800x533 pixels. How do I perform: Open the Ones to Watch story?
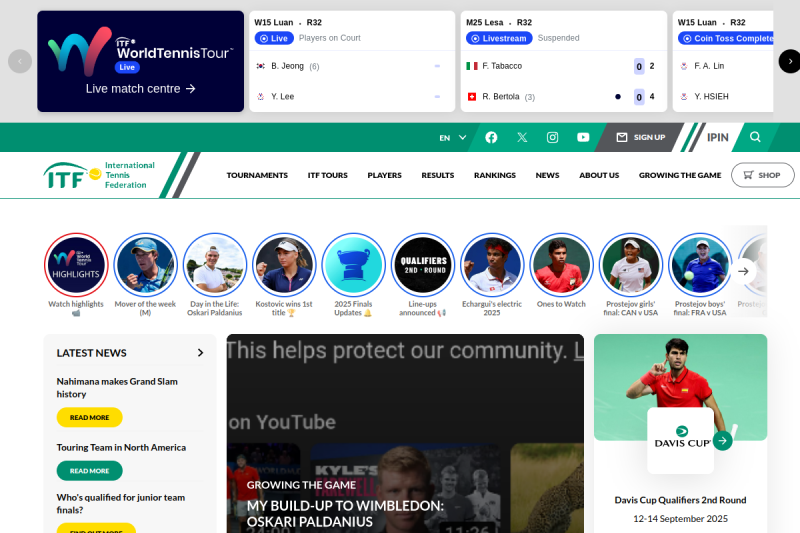pos(561,265)
